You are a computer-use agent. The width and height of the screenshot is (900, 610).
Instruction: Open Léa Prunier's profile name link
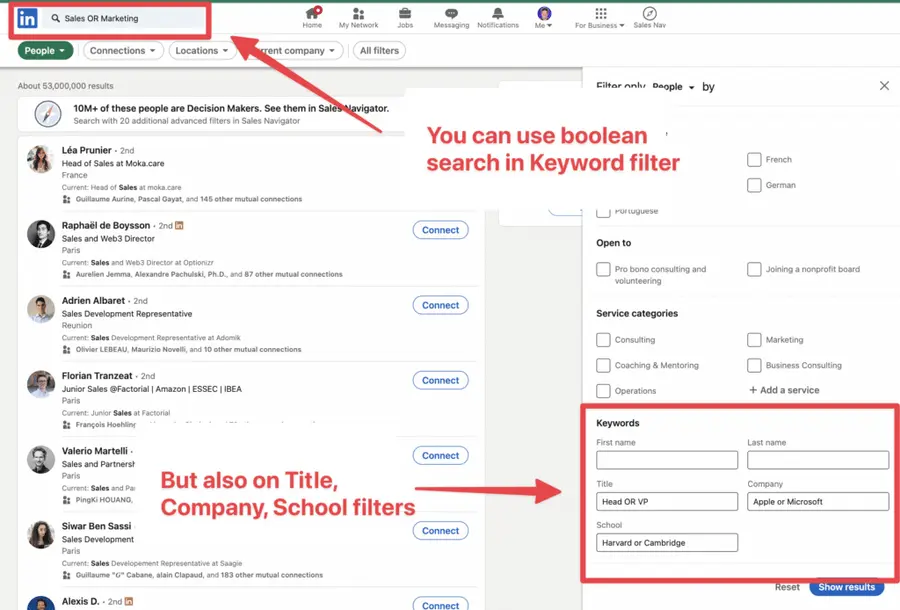87,150
